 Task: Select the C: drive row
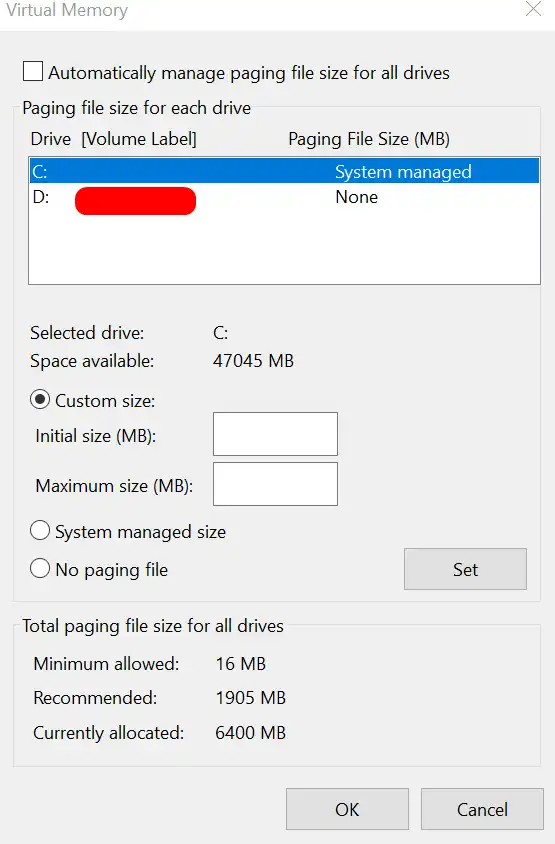tap(284, 171)
